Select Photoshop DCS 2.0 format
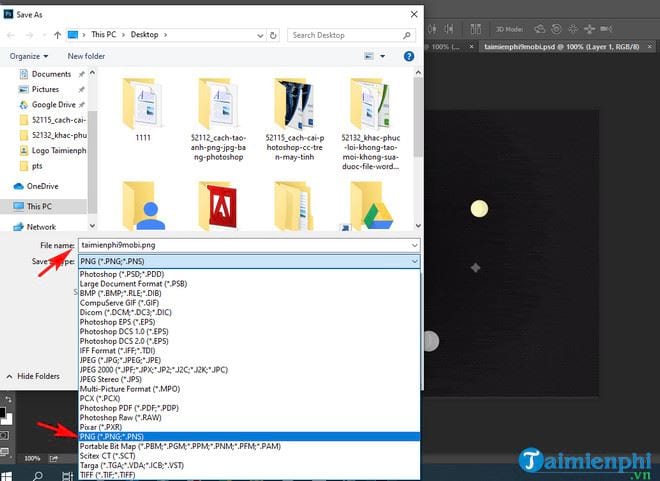Viewport: 660px width, 481px height. pyautogui.click(x=249, y=341)
